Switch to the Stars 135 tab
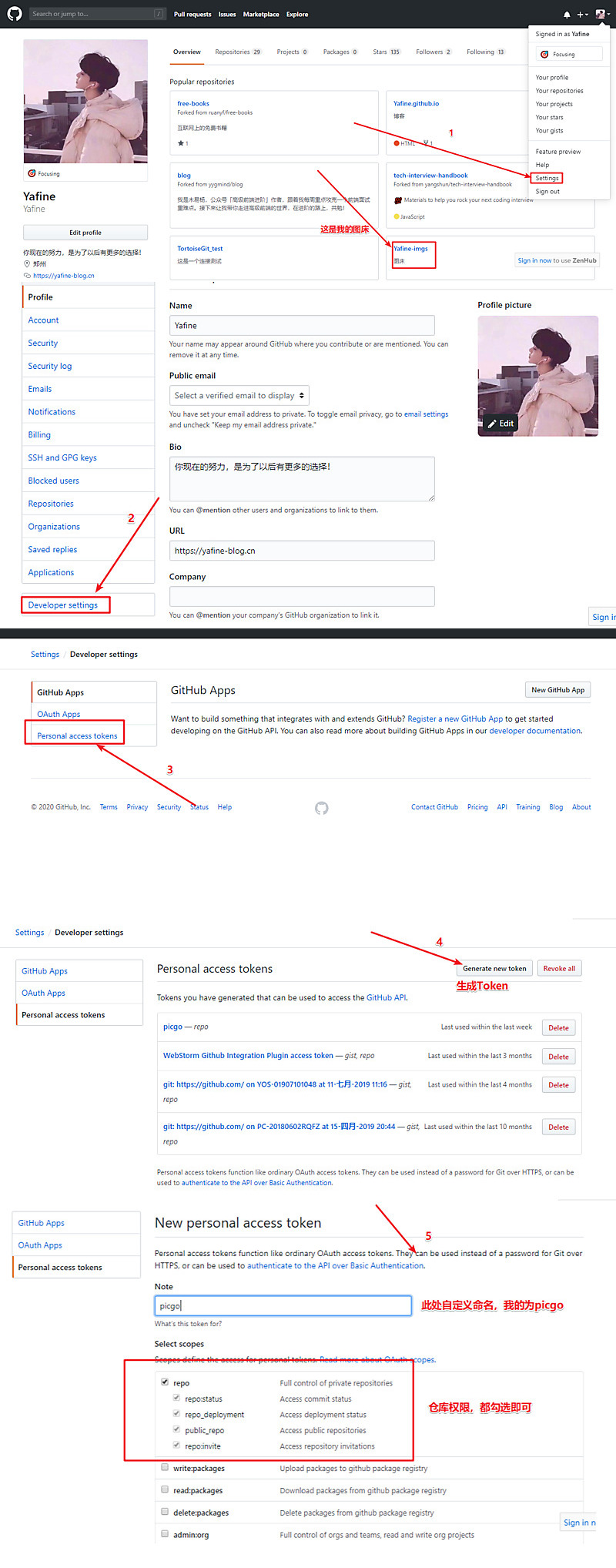Viewport: 616px width, 1568px height. tap(387, 52)
